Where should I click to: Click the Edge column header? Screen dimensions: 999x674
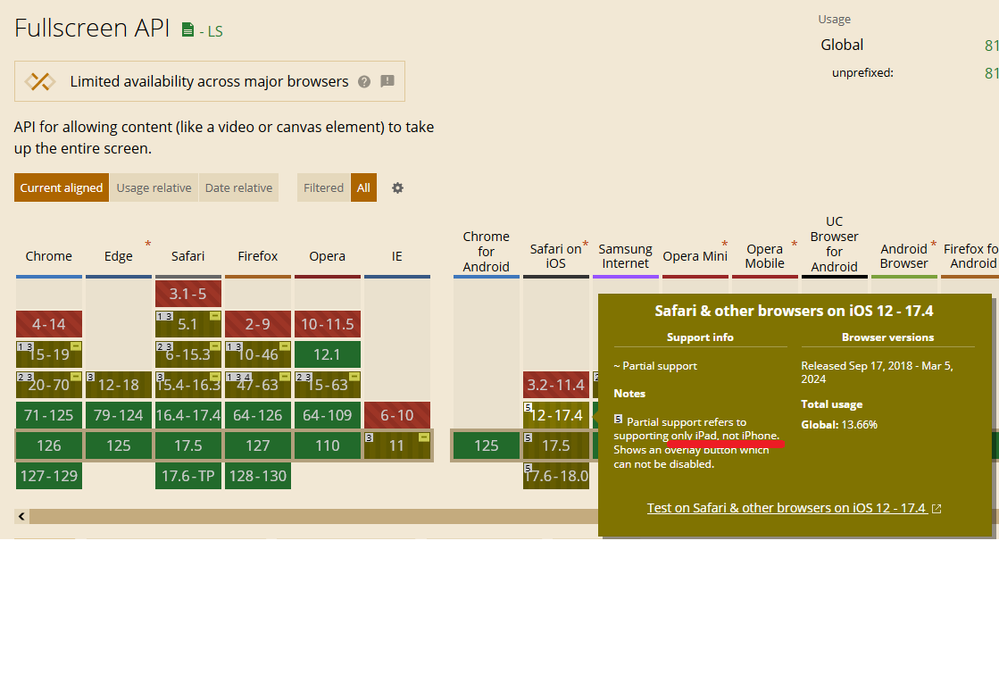[119, 256]
